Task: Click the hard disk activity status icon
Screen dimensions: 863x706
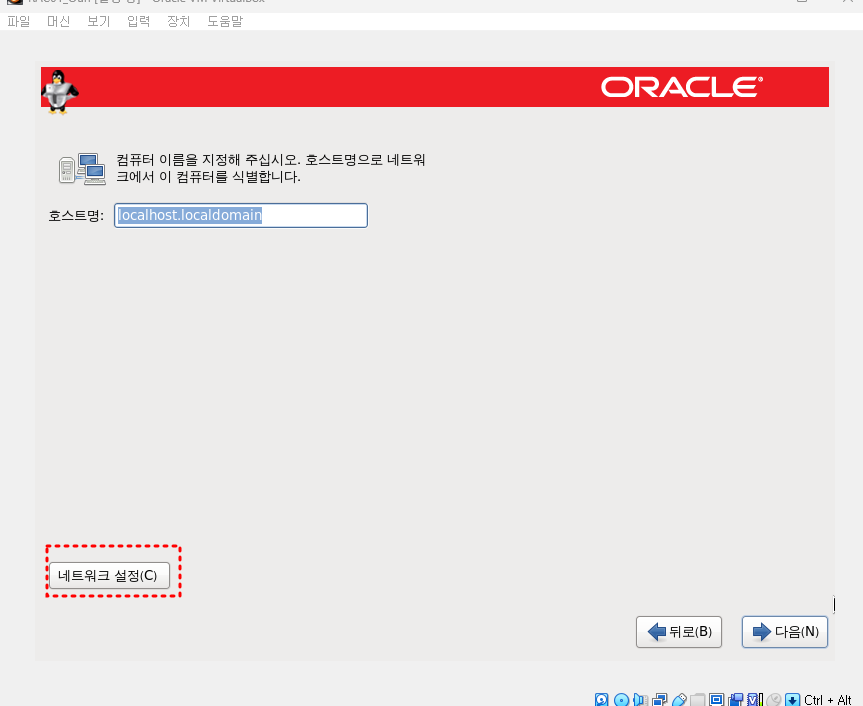Action: pyautogui.click(x=602, y=699)
